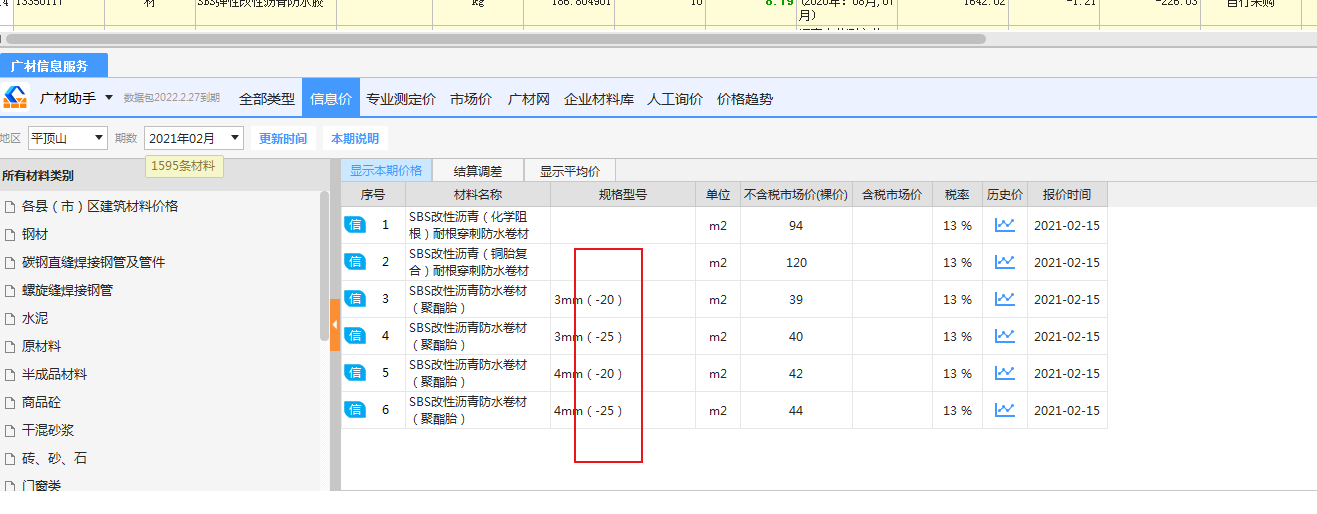Click the 信 badge on row 5
Screen dimensions: 1317x514
355,373
